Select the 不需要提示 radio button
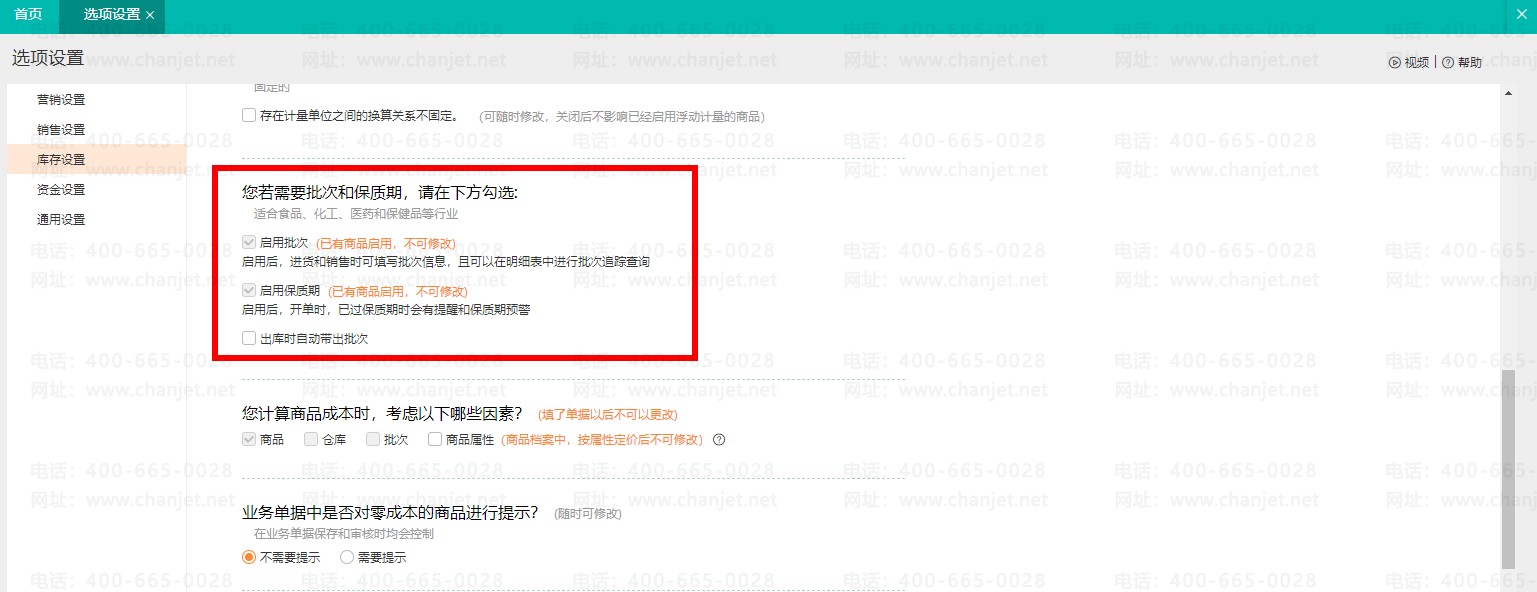Screen dimensions: 1537x592 (x=249, y=557)
